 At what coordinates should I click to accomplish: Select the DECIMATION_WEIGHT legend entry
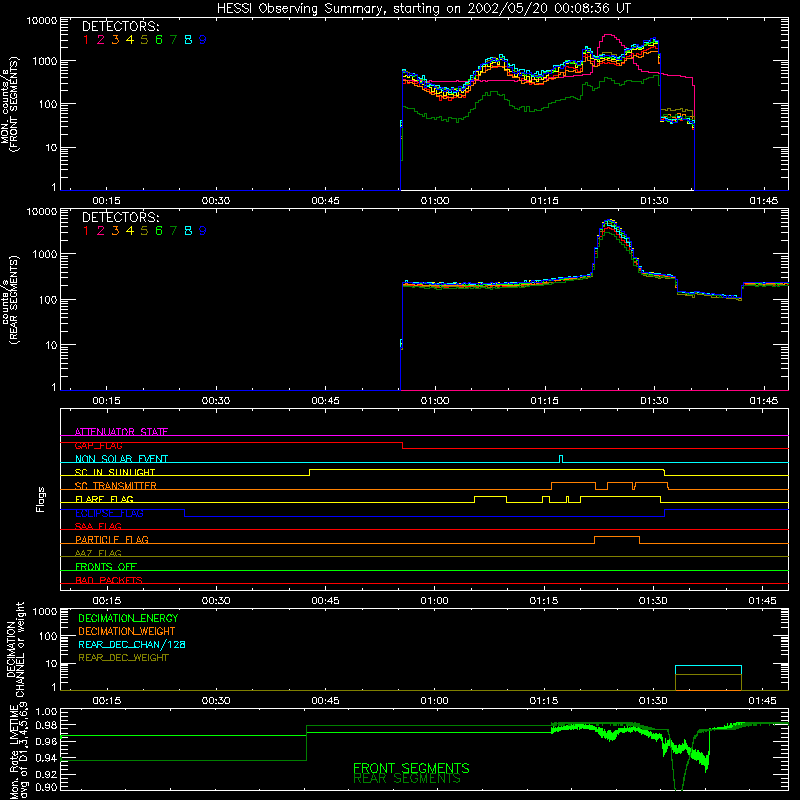pos(127,631)
